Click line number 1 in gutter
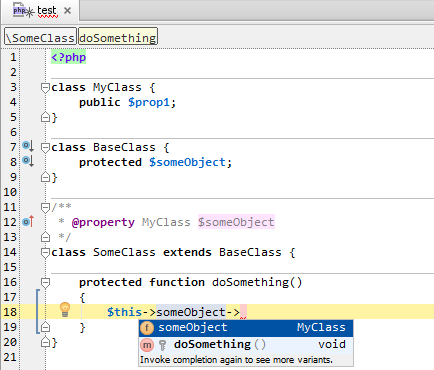This screenshot has width=434, height=370. pos(13,57)
